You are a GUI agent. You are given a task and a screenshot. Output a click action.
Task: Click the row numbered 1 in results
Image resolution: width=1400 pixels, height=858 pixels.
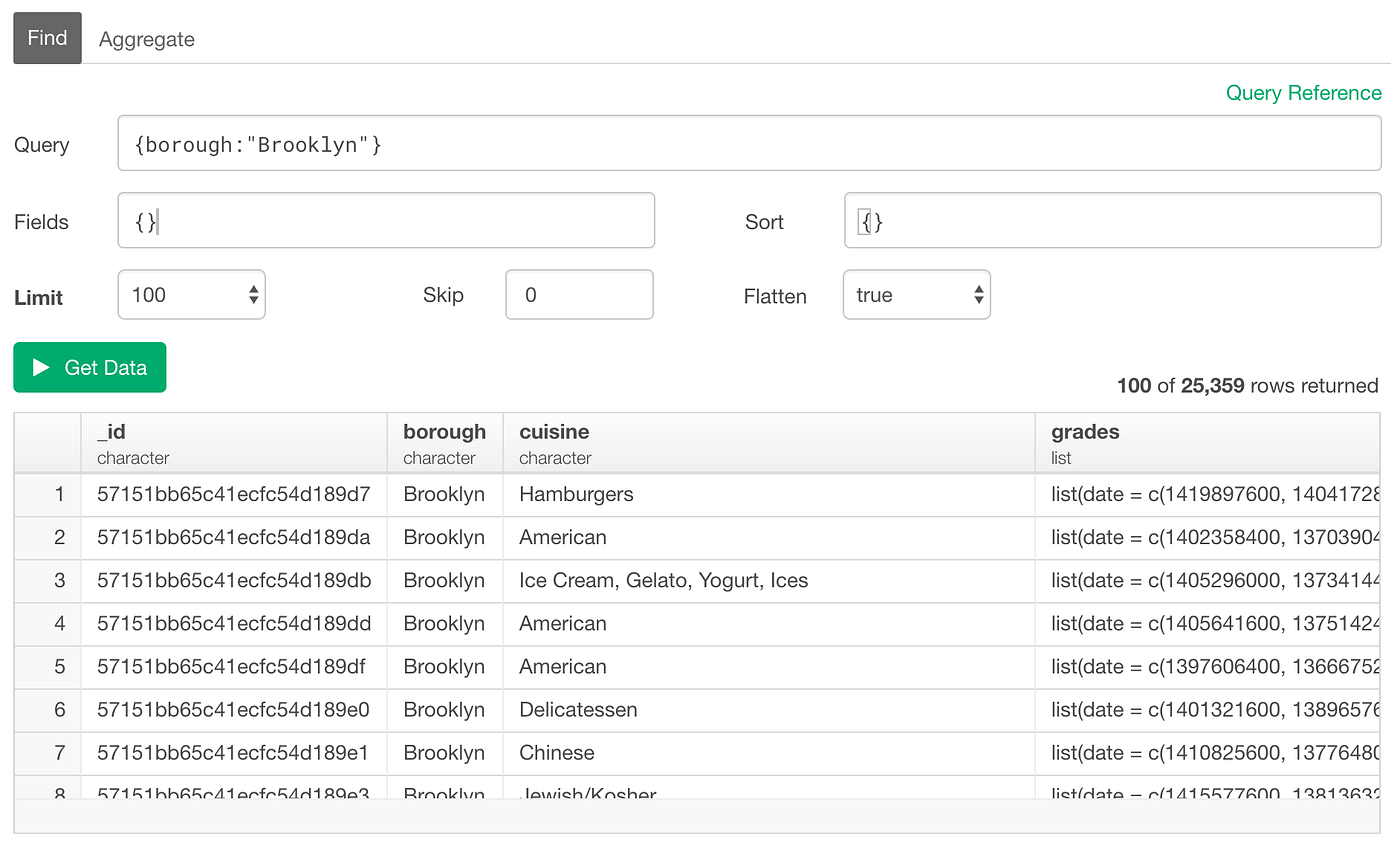click(59, 494)
